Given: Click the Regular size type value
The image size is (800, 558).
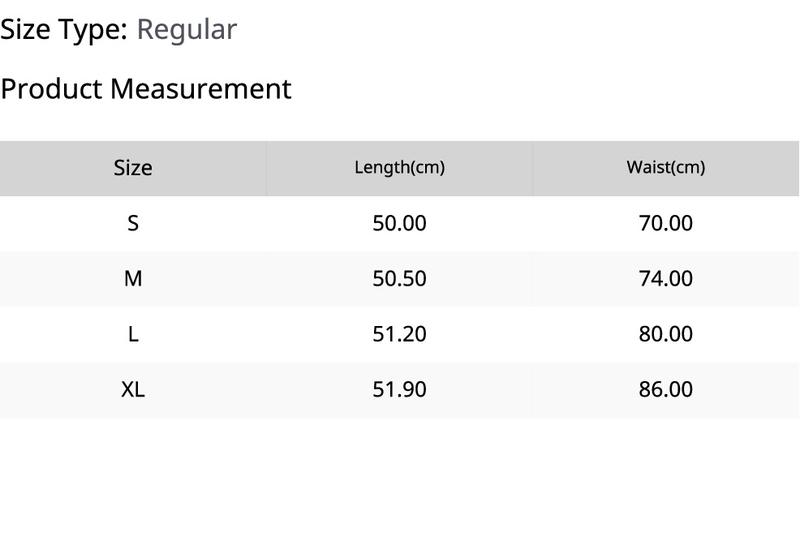Looking at the screenshot, I should click(187, 31).
